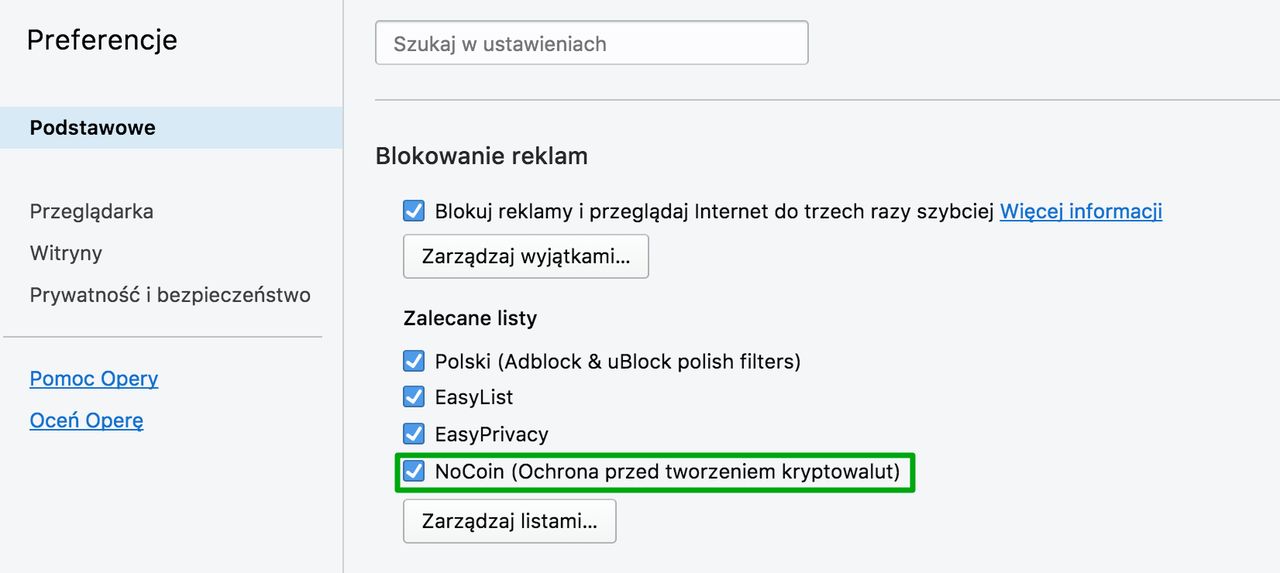1280x573 pixels.
Task: Focus the Szukaj w ustawieniach search field
Action: [x=591, y=44]
